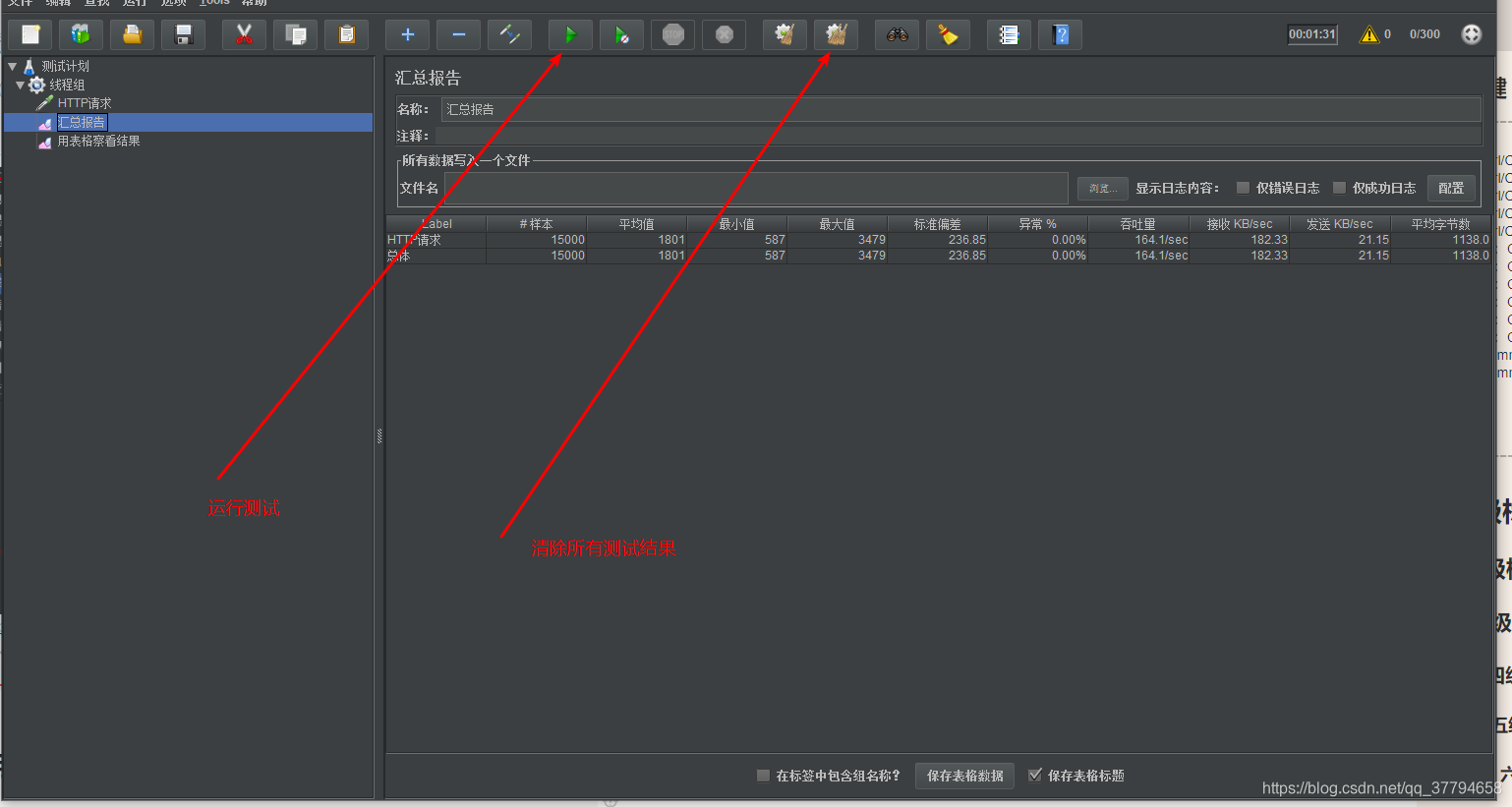The height and width of the screenshot is (807, 1512).
Task: Open Search via the binoculars icon
Action: coord(898,35)
